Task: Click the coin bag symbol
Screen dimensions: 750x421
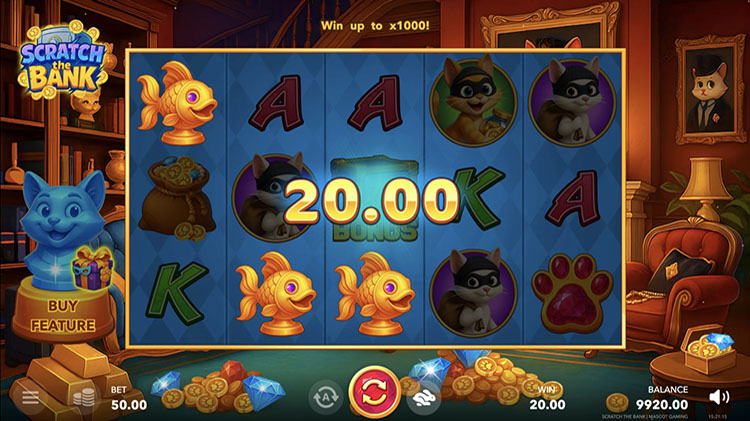Action: pyautogui.click(x=178, y=198)
